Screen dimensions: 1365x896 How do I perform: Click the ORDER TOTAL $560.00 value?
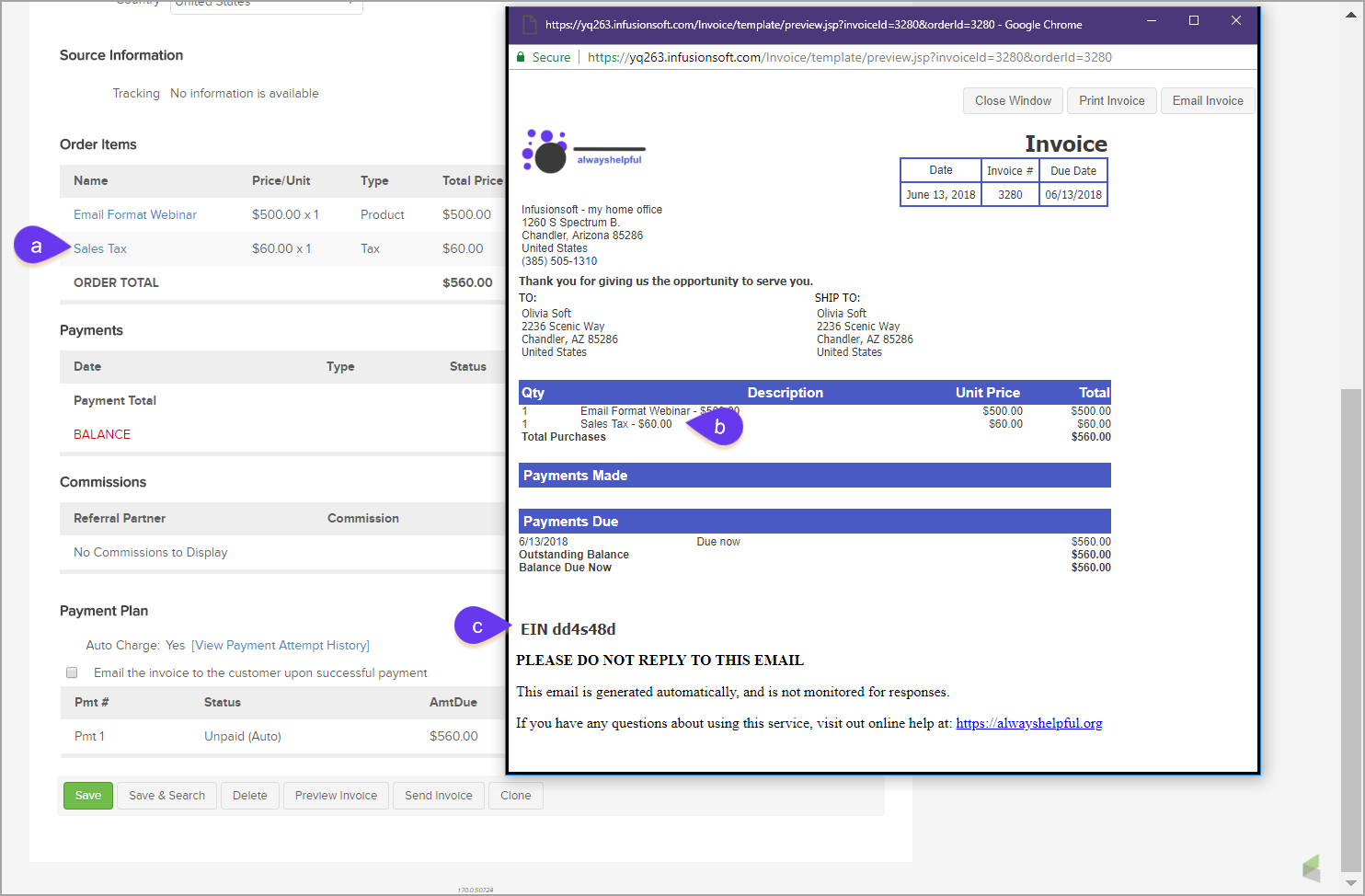467,282
